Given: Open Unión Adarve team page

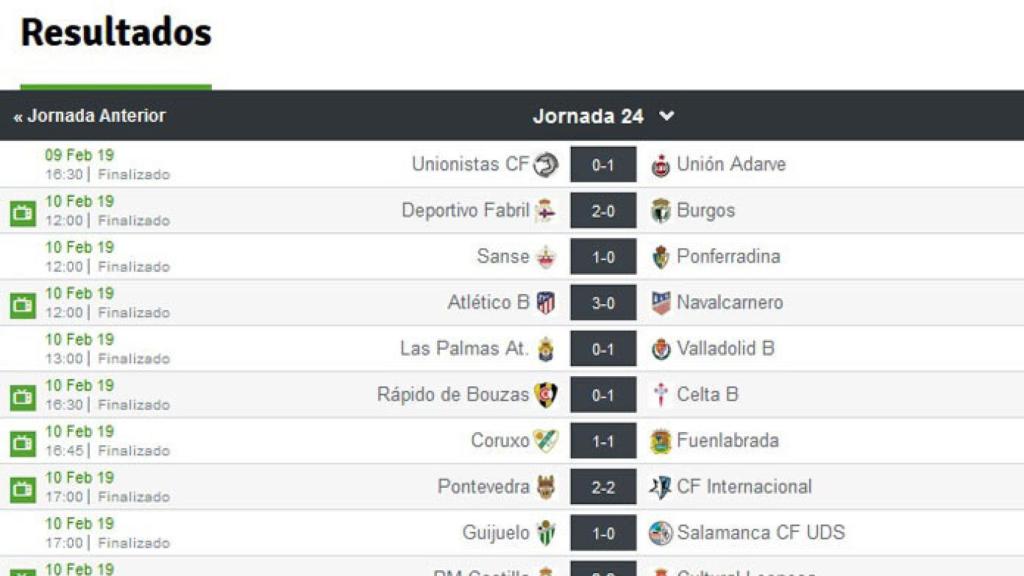Looking at the screenshot, I should pyautogui.click(x=731, y=164).
